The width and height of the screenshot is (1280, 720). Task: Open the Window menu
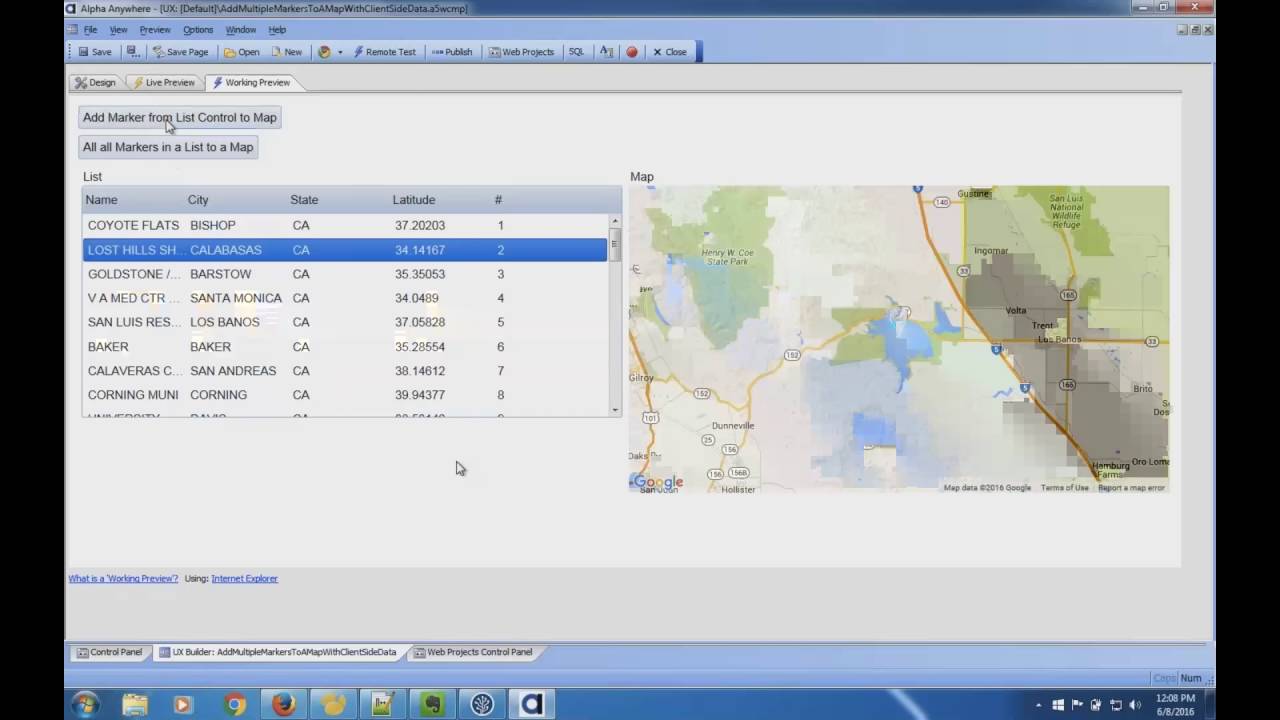pyautogui.click(x=240, y=30)
